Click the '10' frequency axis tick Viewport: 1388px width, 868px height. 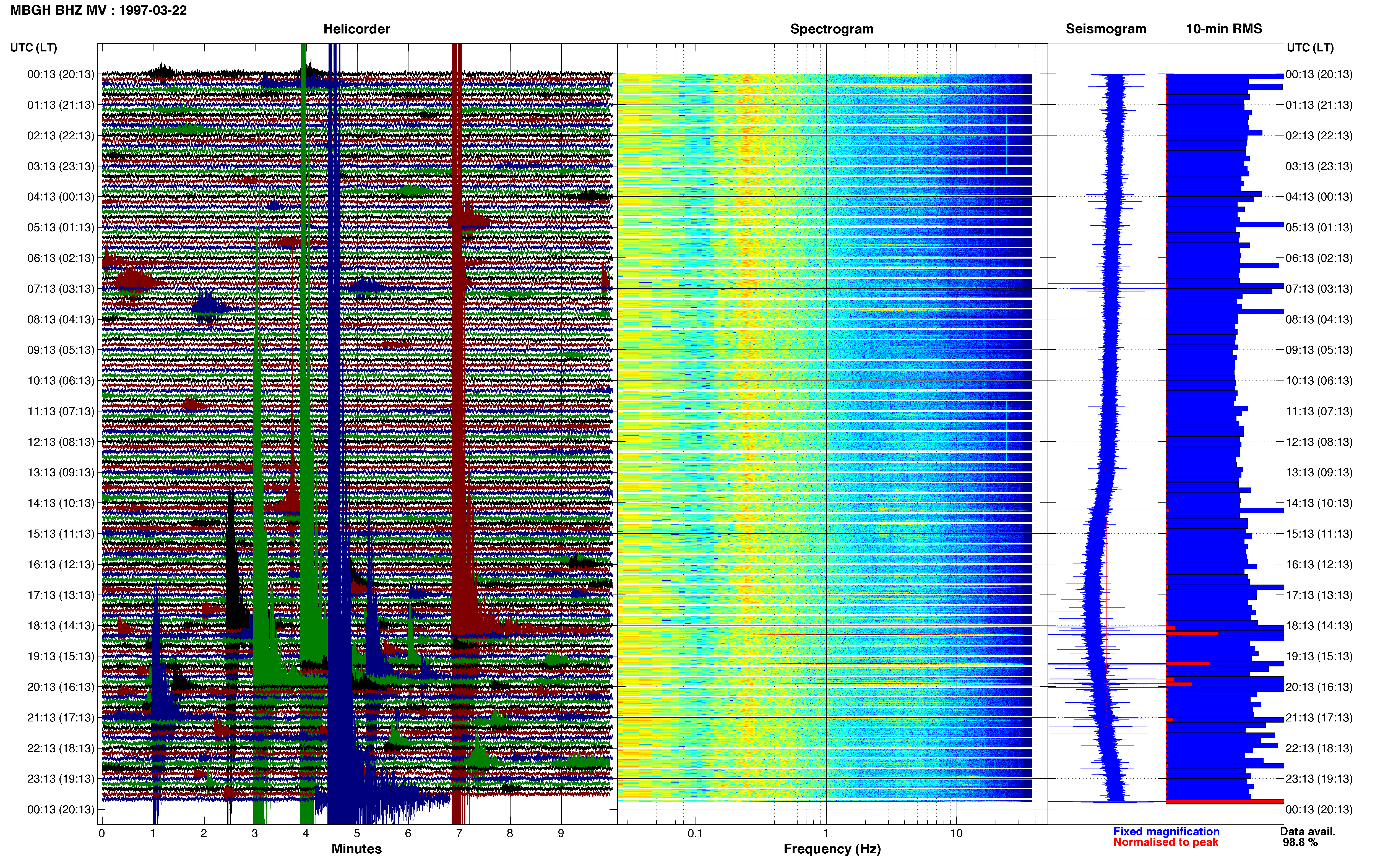(956, 833)
